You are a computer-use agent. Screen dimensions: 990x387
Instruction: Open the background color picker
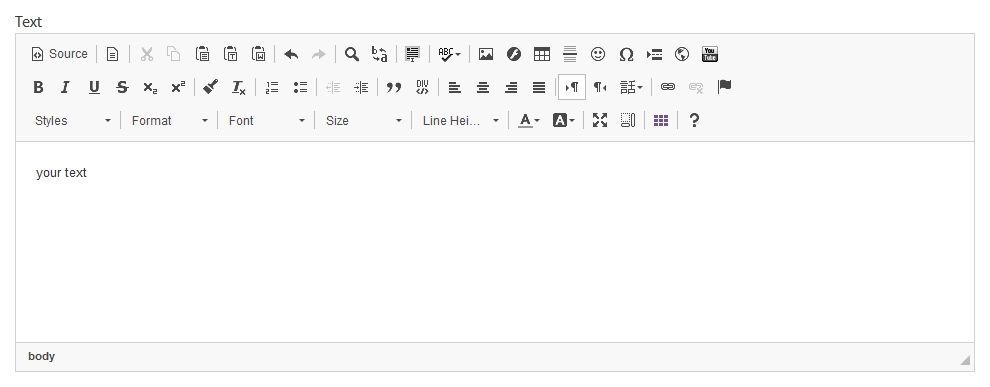563,121
